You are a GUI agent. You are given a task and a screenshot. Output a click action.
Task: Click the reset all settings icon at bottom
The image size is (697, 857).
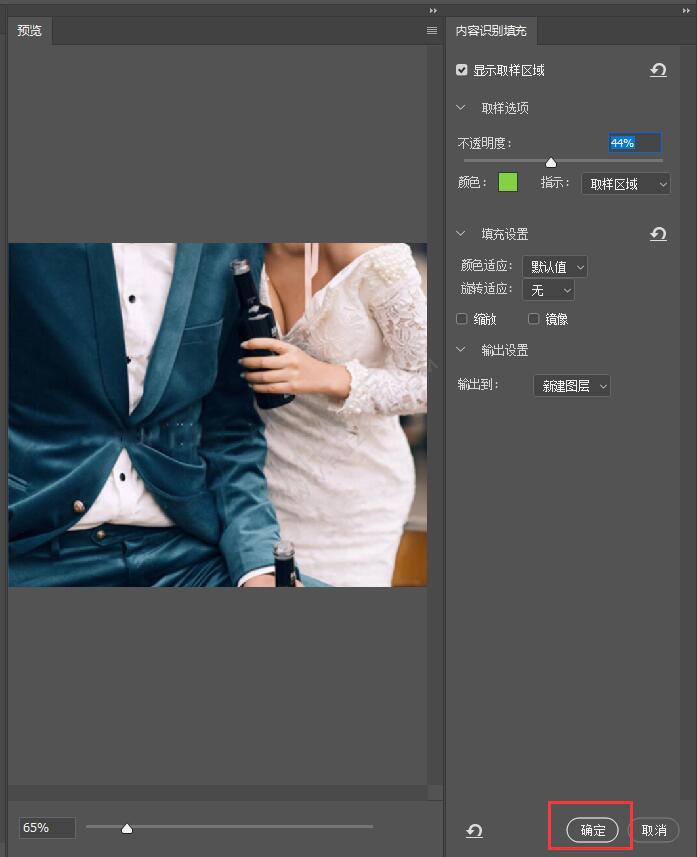pyautogui.click(x=474, y=831)
